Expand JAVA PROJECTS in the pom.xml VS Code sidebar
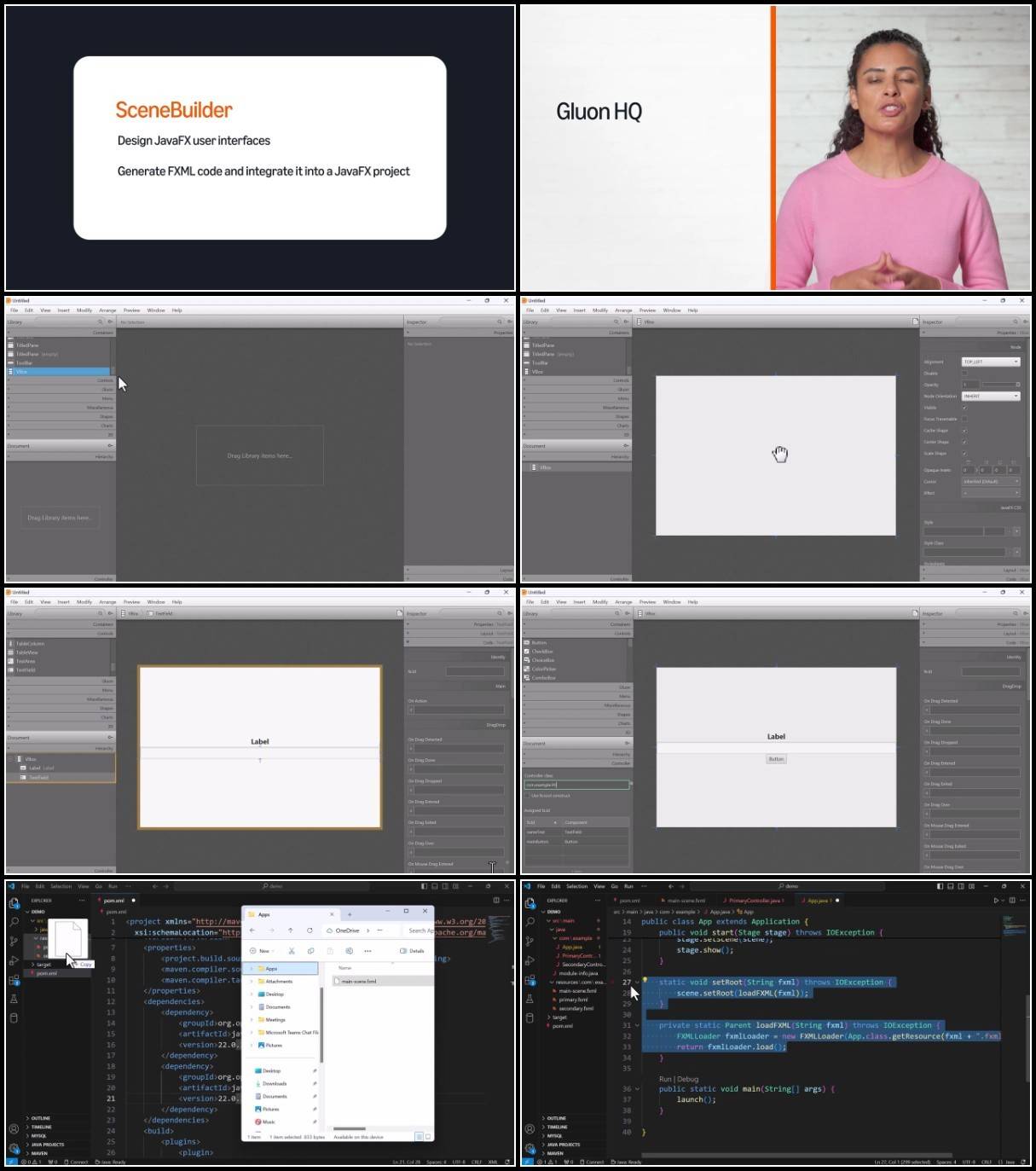Image resolution: width=1036 pixels, height=1171 pixels. tap(45, 1145)
